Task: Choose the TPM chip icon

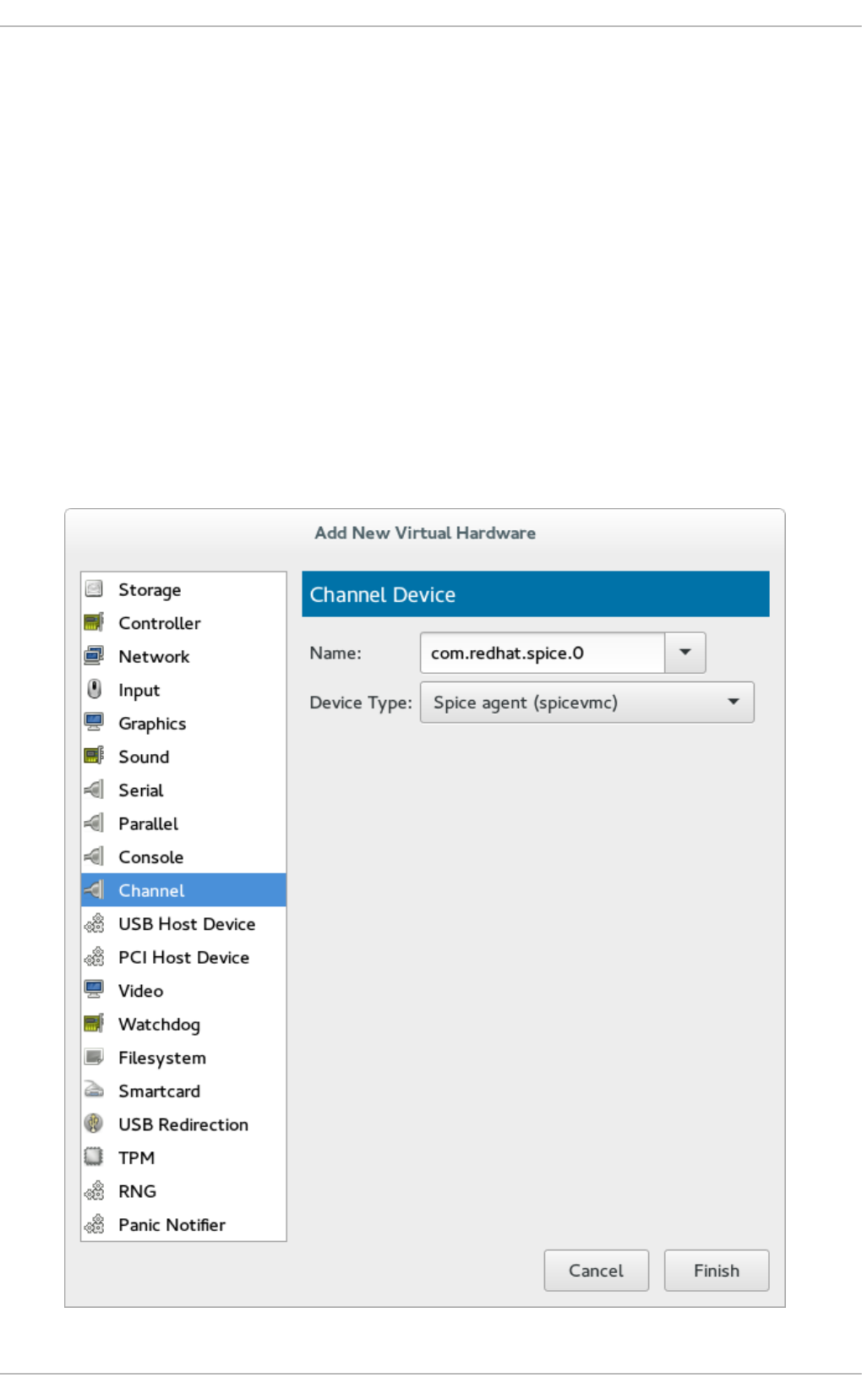Action: (x=94, y=1157)
